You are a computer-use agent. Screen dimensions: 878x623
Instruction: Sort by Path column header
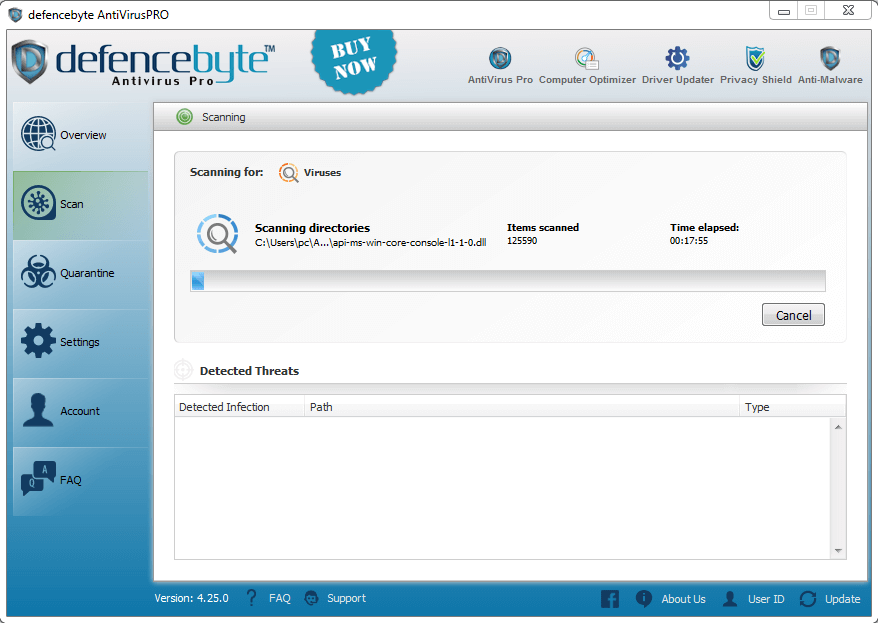(521, 407)
